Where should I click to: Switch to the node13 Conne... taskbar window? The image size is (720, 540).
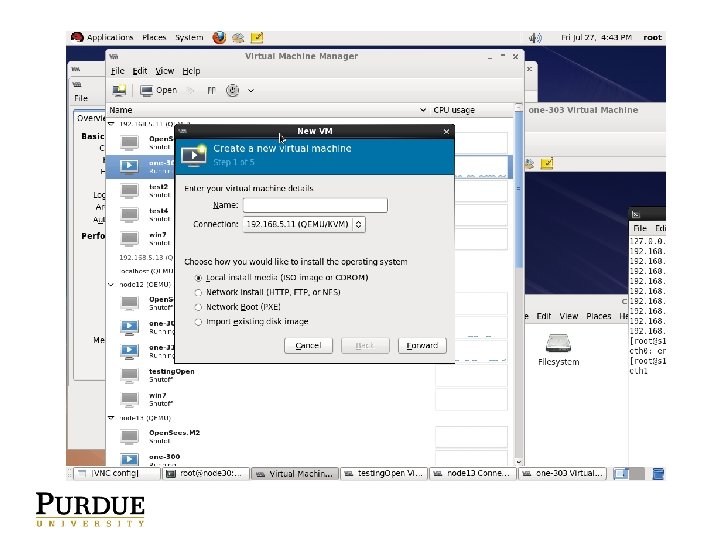(x=473, y=473)
